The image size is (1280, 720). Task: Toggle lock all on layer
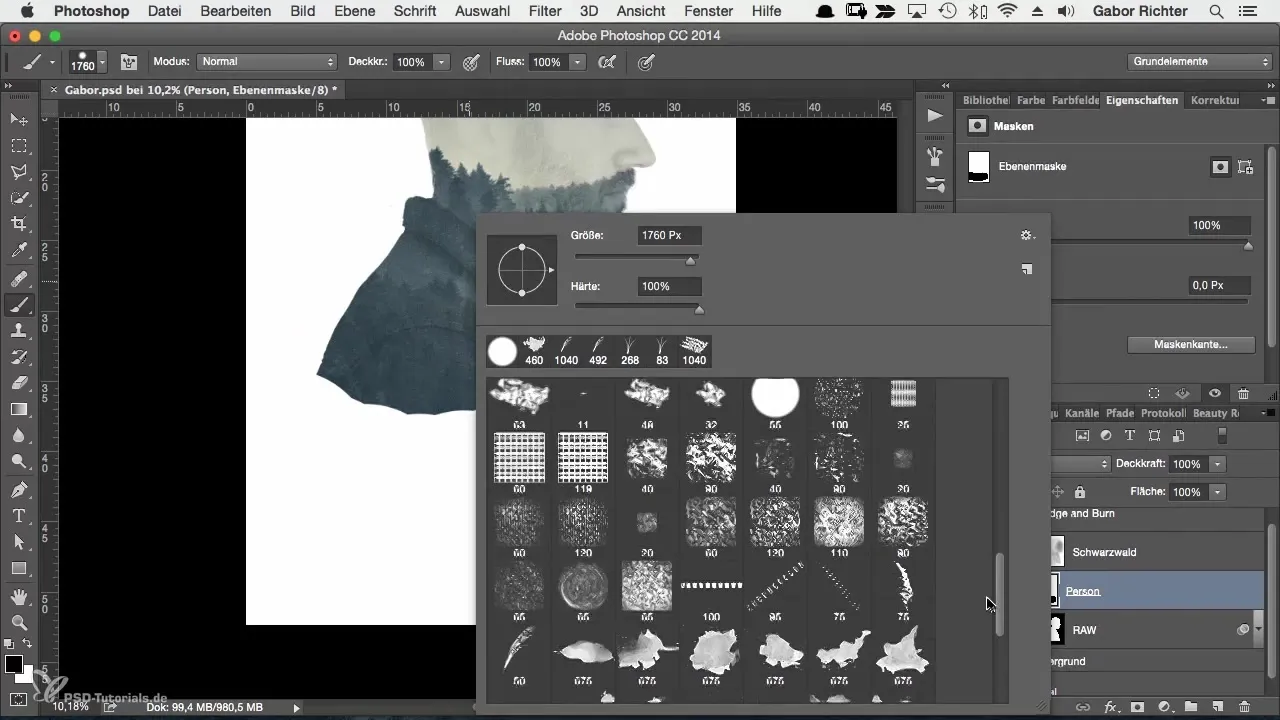click(1080, 492)
